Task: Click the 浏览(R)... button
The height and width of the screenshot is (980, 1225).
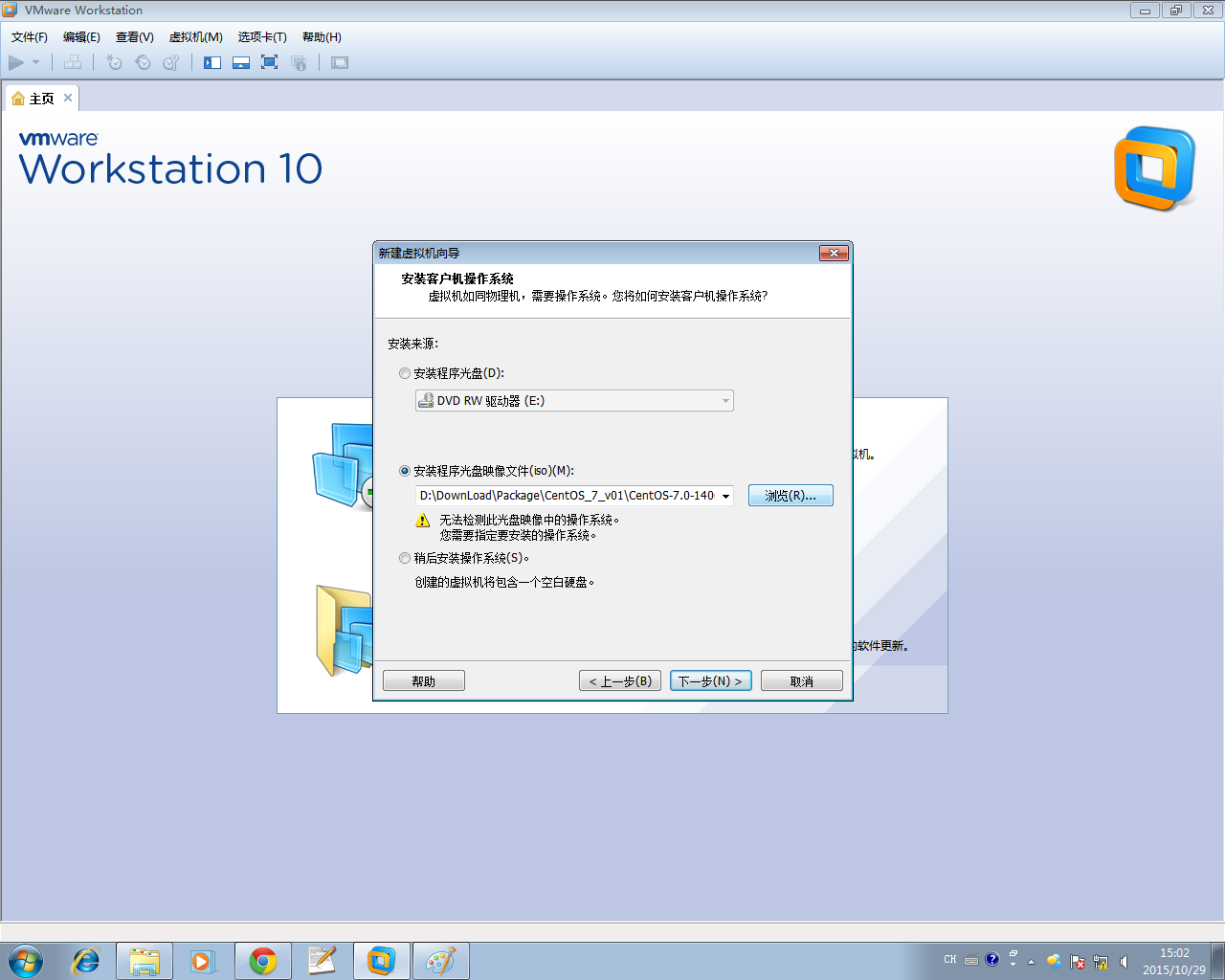Action: pyautogui.click(x=791, y=496)
